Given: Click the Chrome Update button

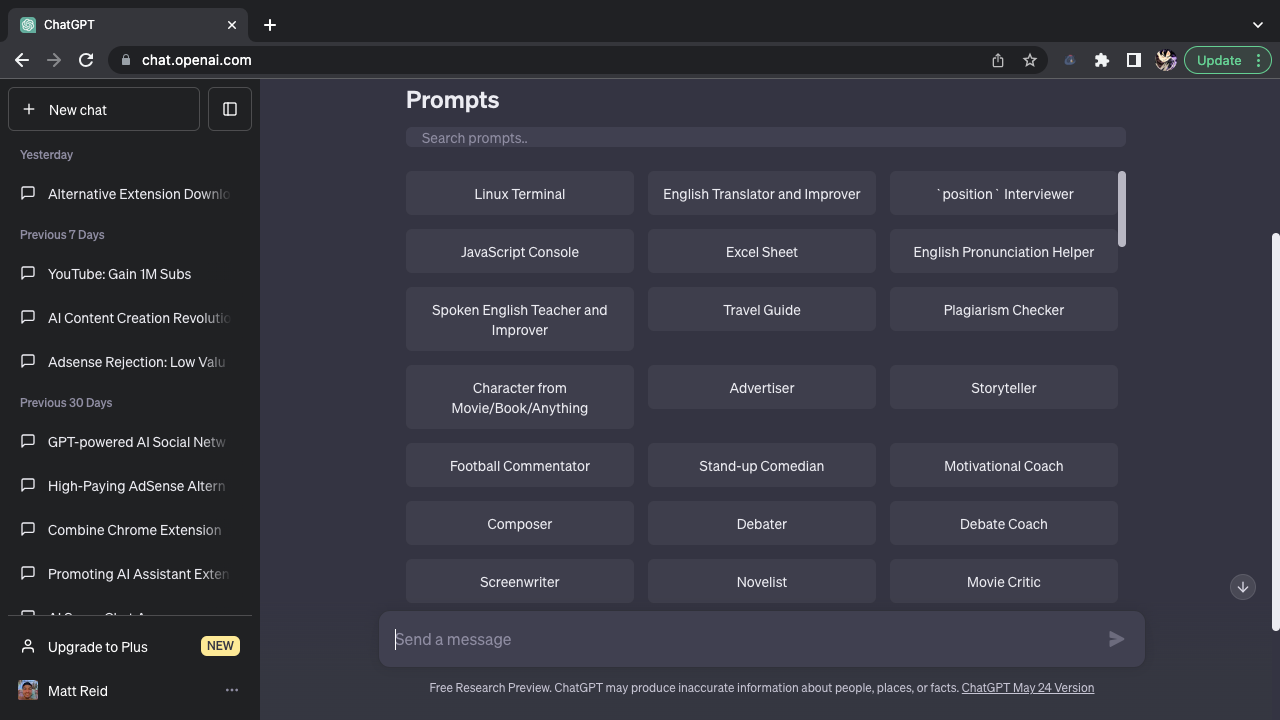Looking at the screenshot, I should (x=1228, y=60).
